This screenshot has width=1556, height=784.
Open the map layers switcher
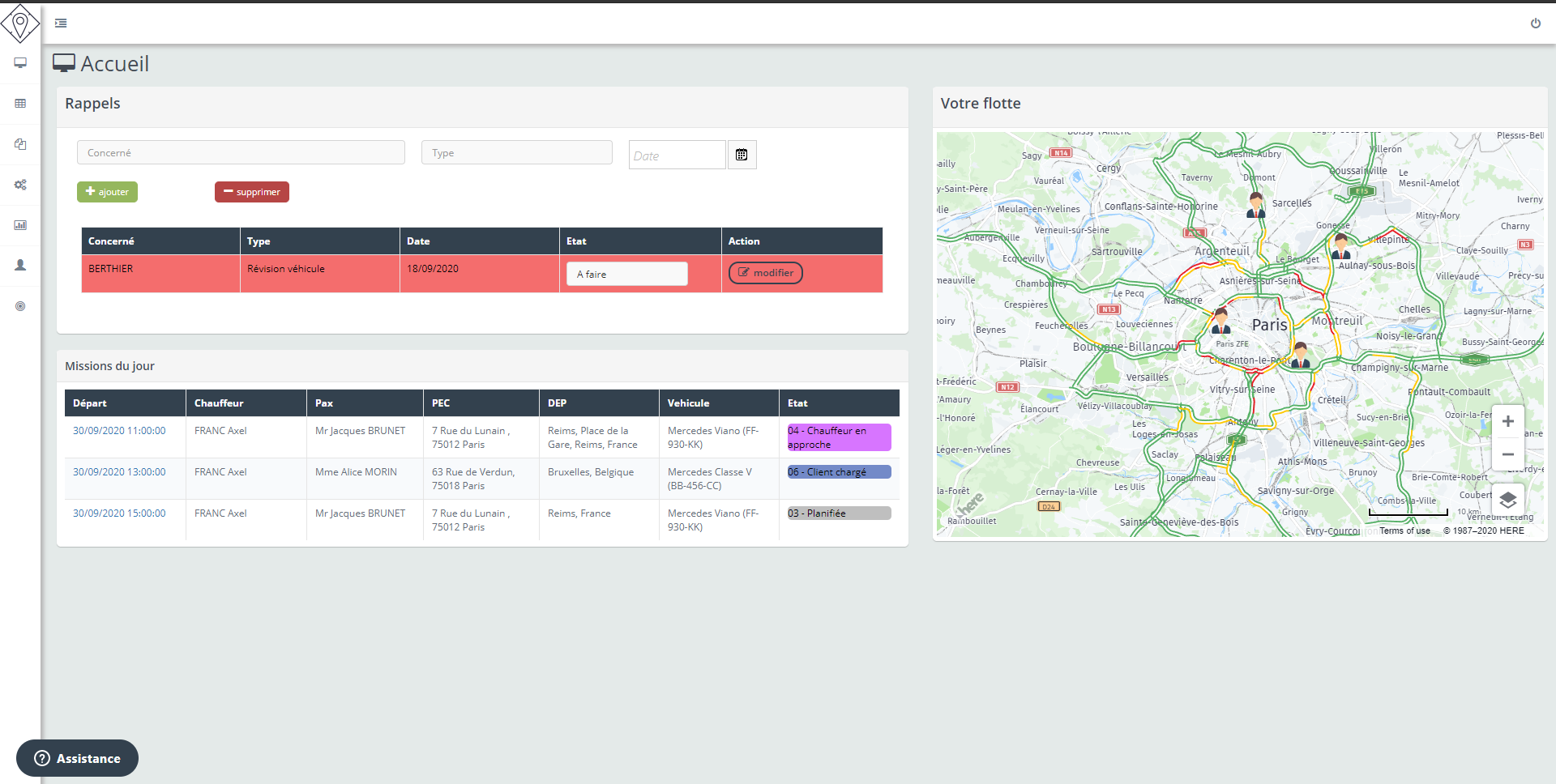1508,501
